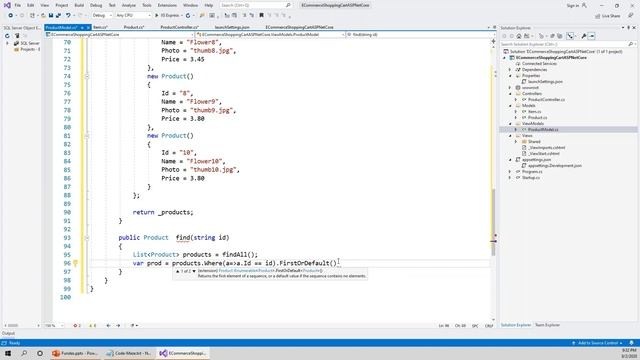This screenshot has width=640, height=360.
Task: Close the ProductModel.cs tab
Action: click(88, 27)
